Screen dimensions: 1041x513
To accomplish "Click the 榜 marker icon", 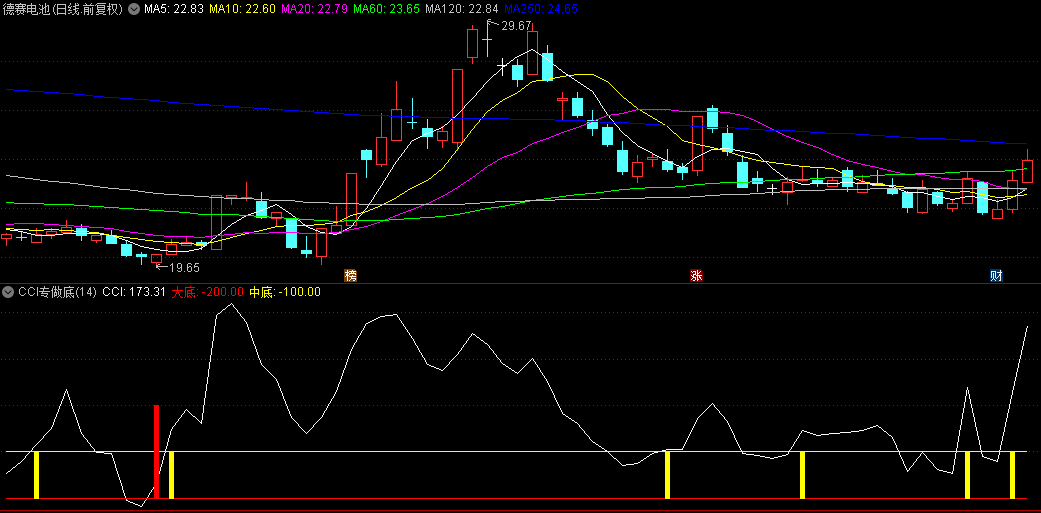I will pyautogui.click(x=350, y=275).
